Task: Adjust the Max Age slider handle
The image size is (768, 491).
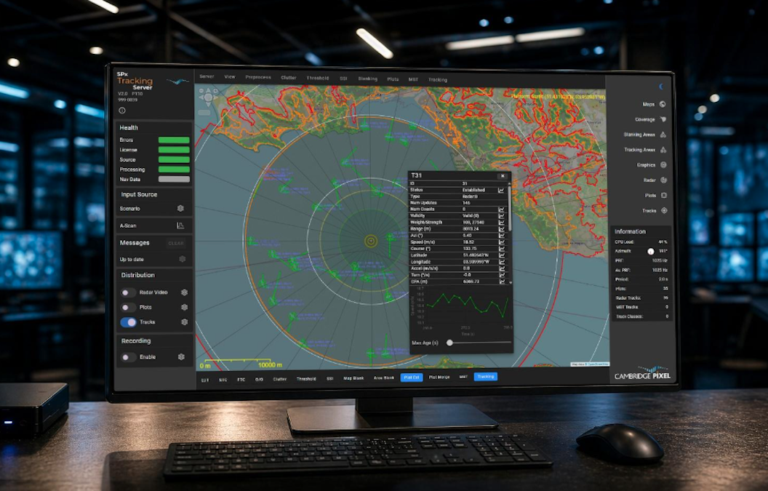Action: click(450, 343)
